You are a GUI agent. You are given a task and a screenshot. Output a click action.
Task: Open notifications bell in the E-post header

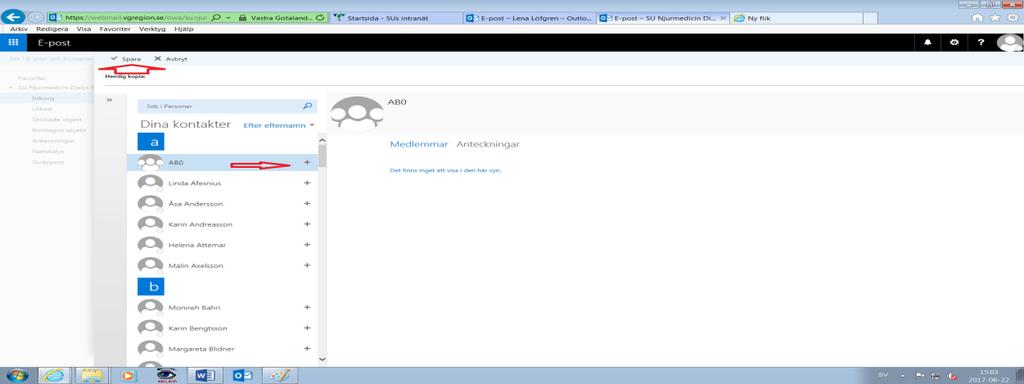pos(928,42)
